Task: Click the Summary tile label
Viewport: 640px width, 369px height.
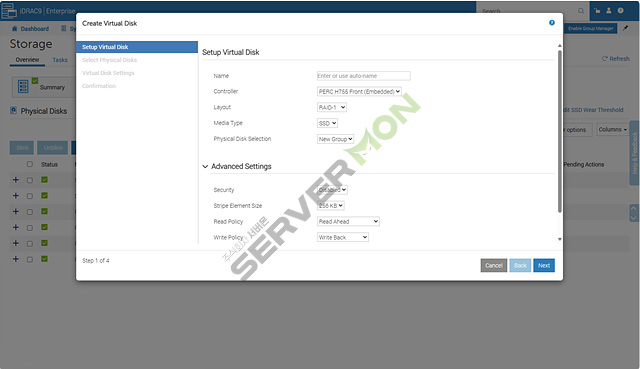Action: (52, 87)
